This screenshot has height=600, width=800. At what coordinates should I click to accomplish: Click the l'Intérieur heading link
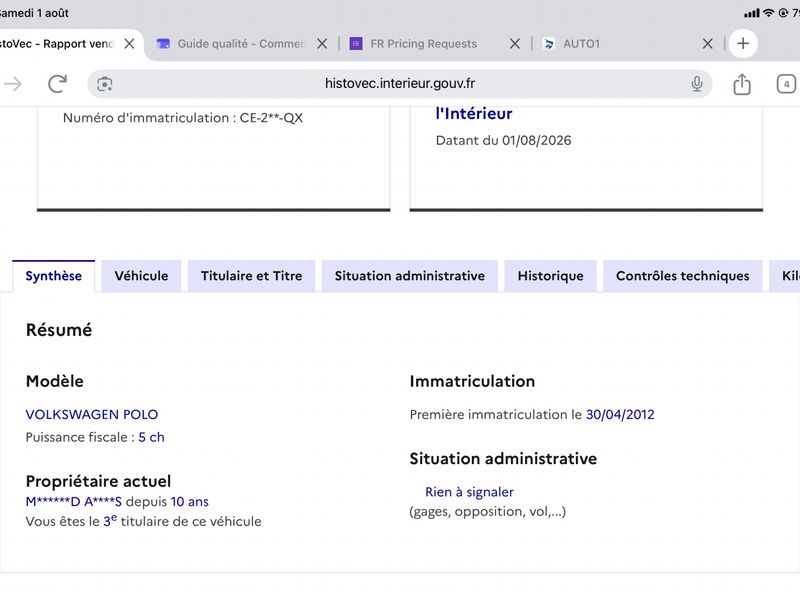(474, 114)
